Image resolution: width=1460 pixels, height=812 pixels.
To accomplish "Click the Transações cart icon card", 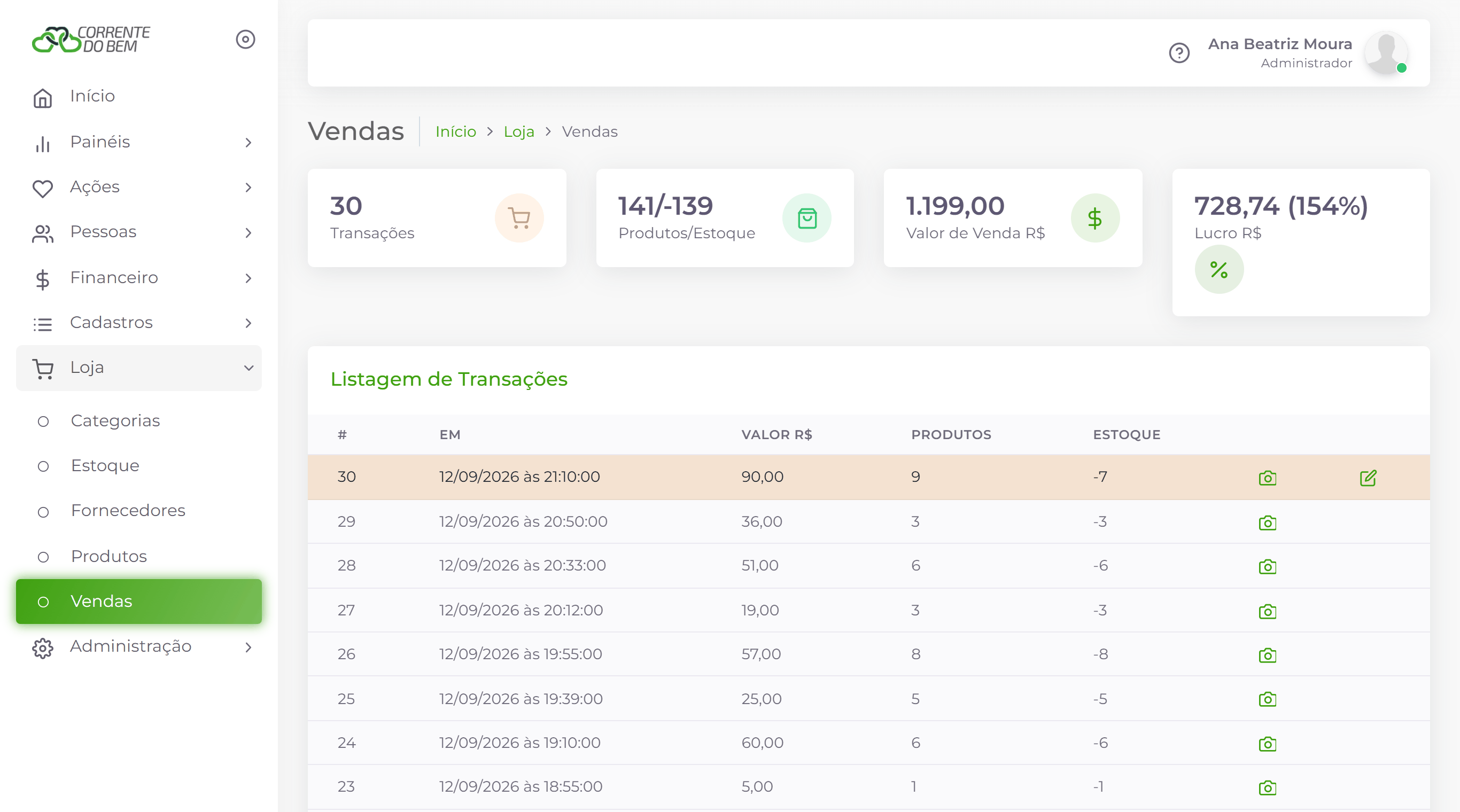I will click(519, 218).
